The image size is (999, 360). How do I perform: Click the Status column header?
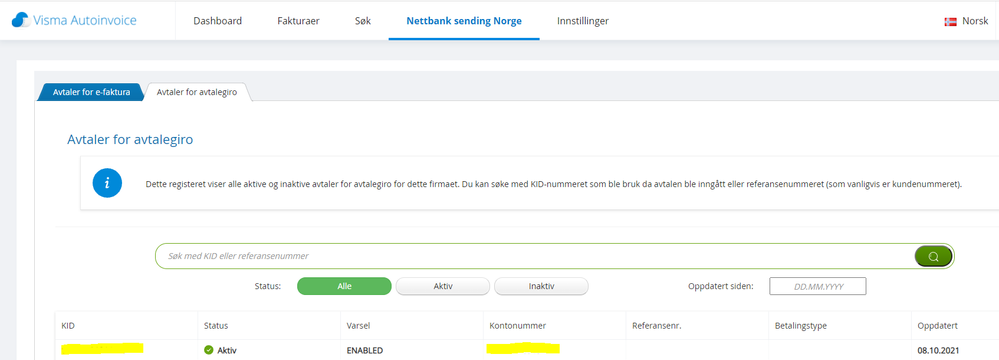tap(215, 326)
